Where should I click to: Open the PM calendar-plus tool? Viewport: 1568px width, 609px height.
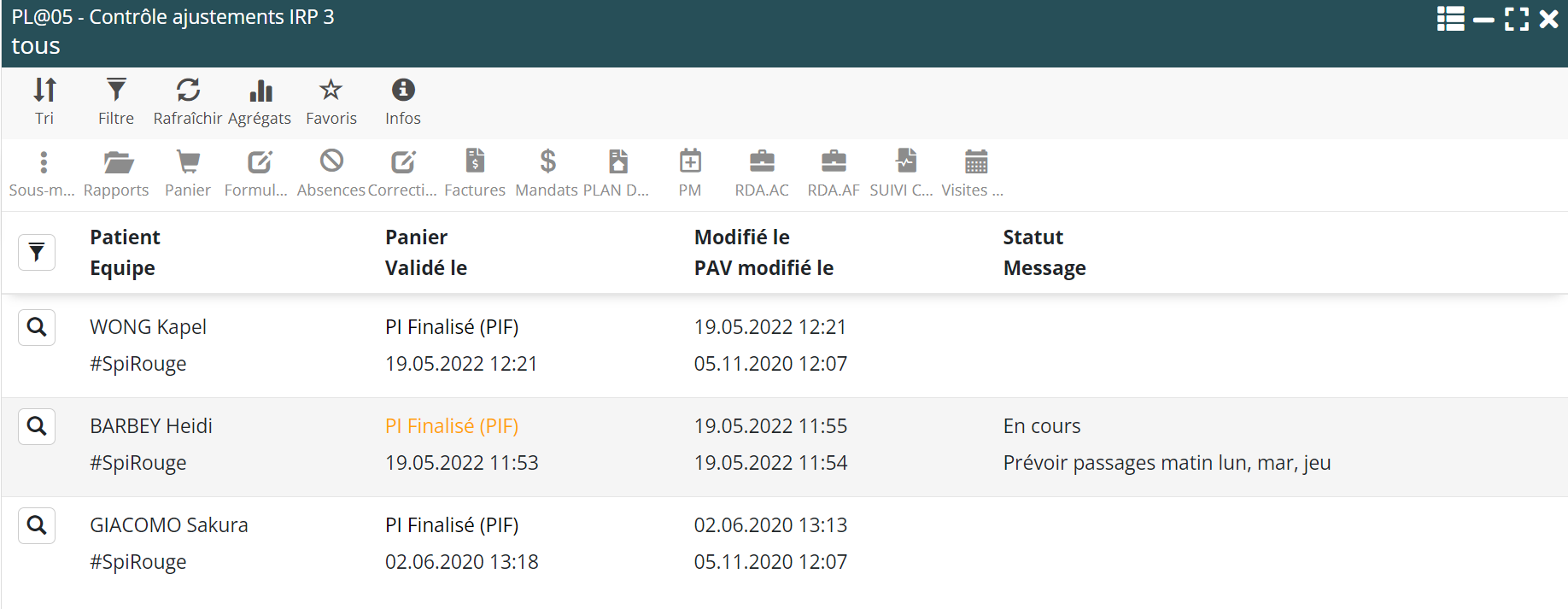pyautogui.click(x=690, y=173)
